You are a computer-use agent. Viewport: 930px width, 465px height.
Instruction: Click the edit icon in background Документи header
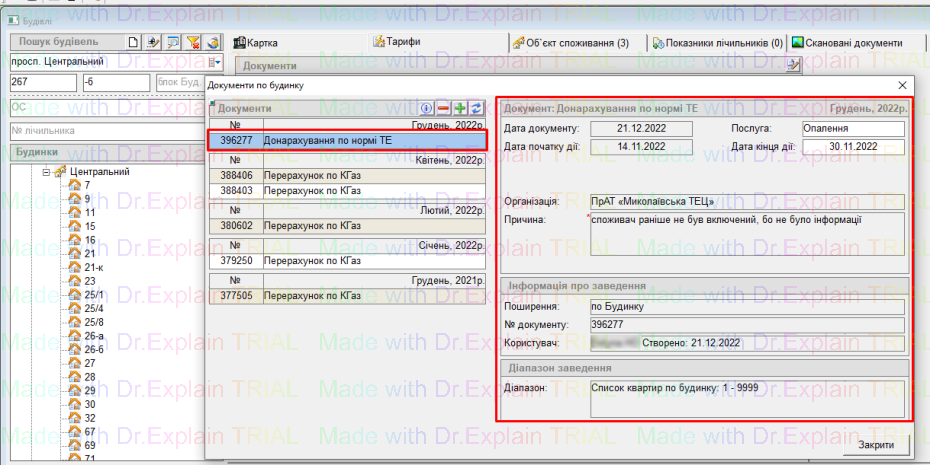[x=793, y=65]
